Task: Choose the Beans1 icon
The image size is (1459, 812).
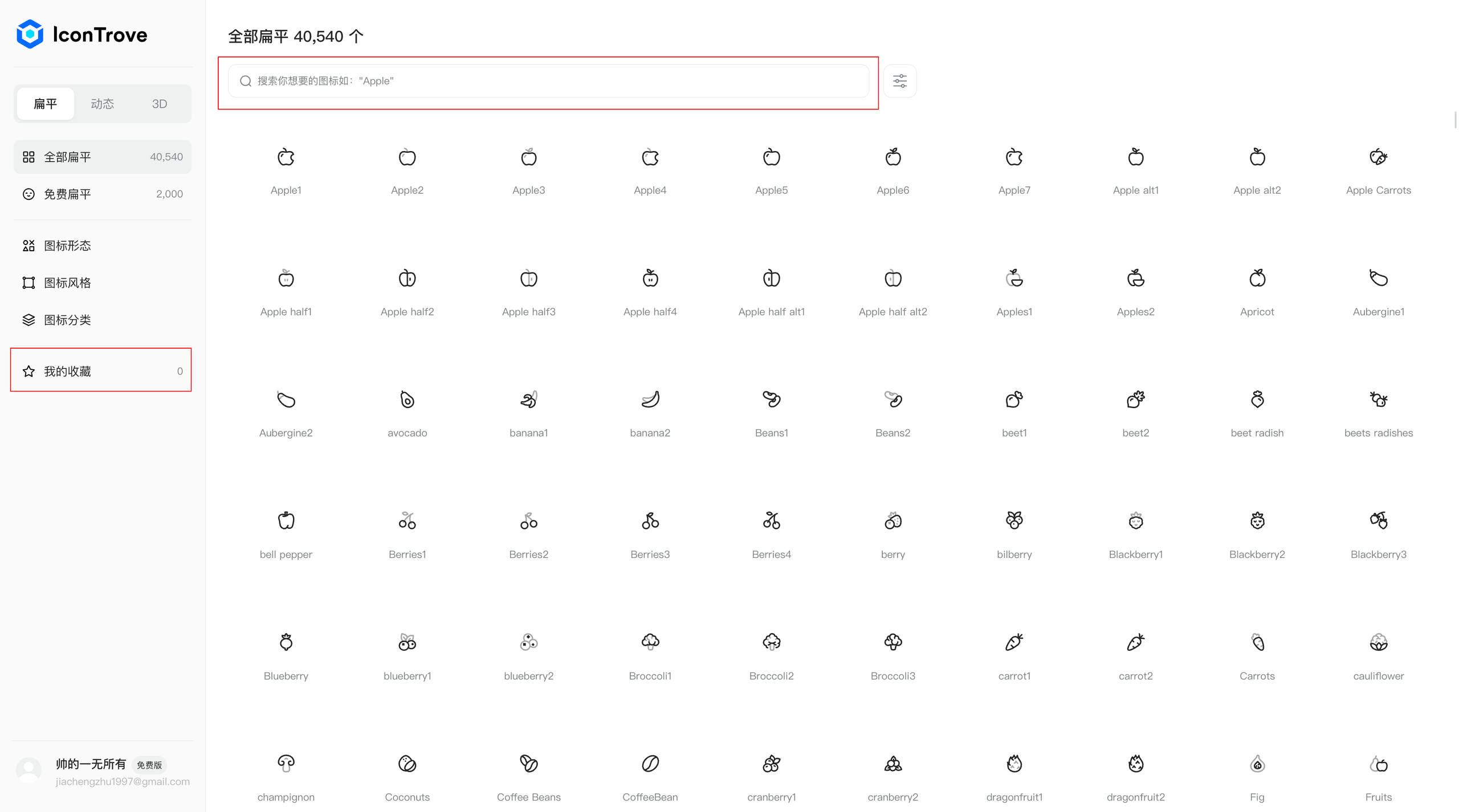Action: coord(772,399)
